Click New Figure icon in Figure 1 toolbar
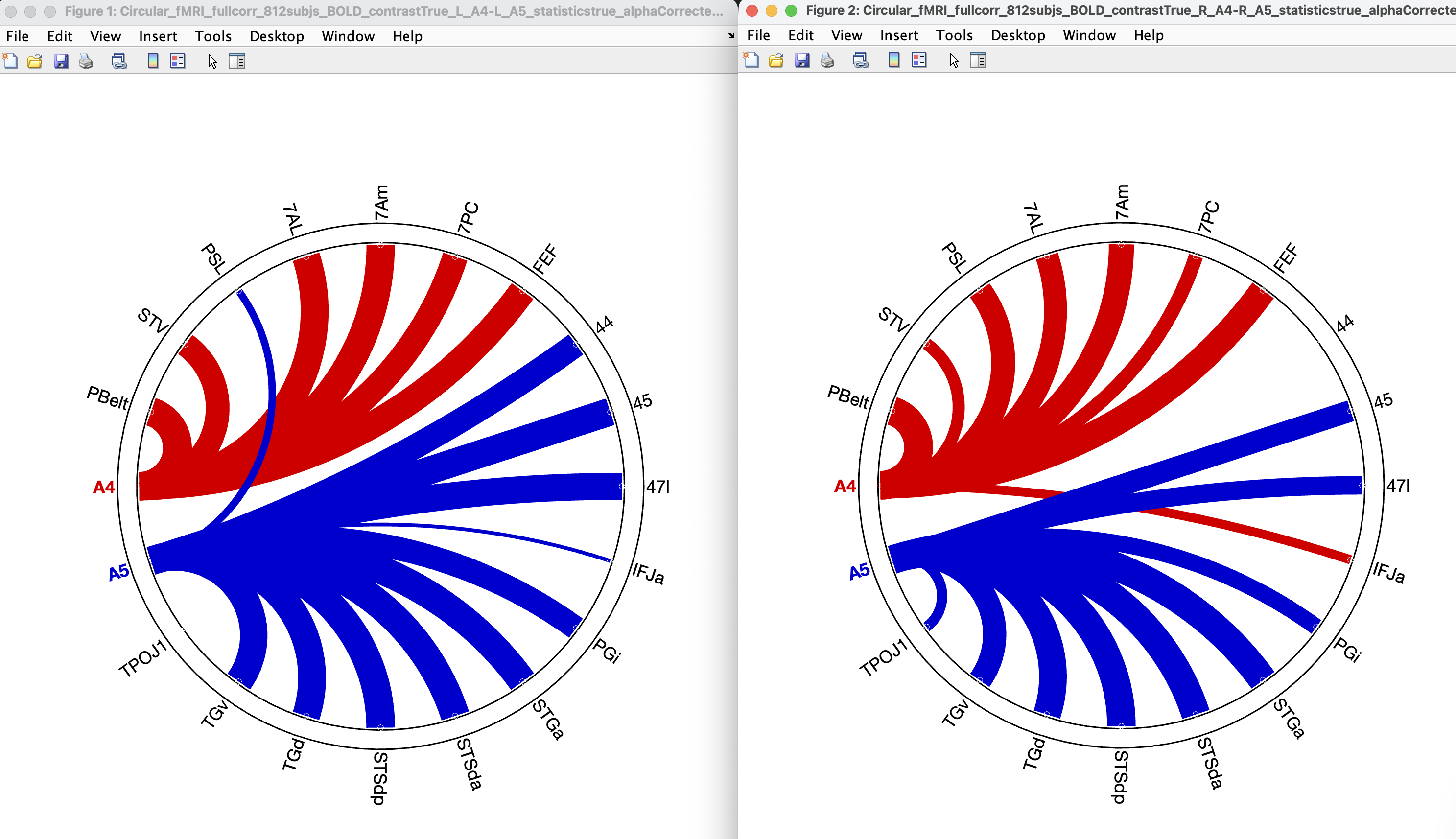Screen dimensions: 1456x839 (x=10, y=61)
